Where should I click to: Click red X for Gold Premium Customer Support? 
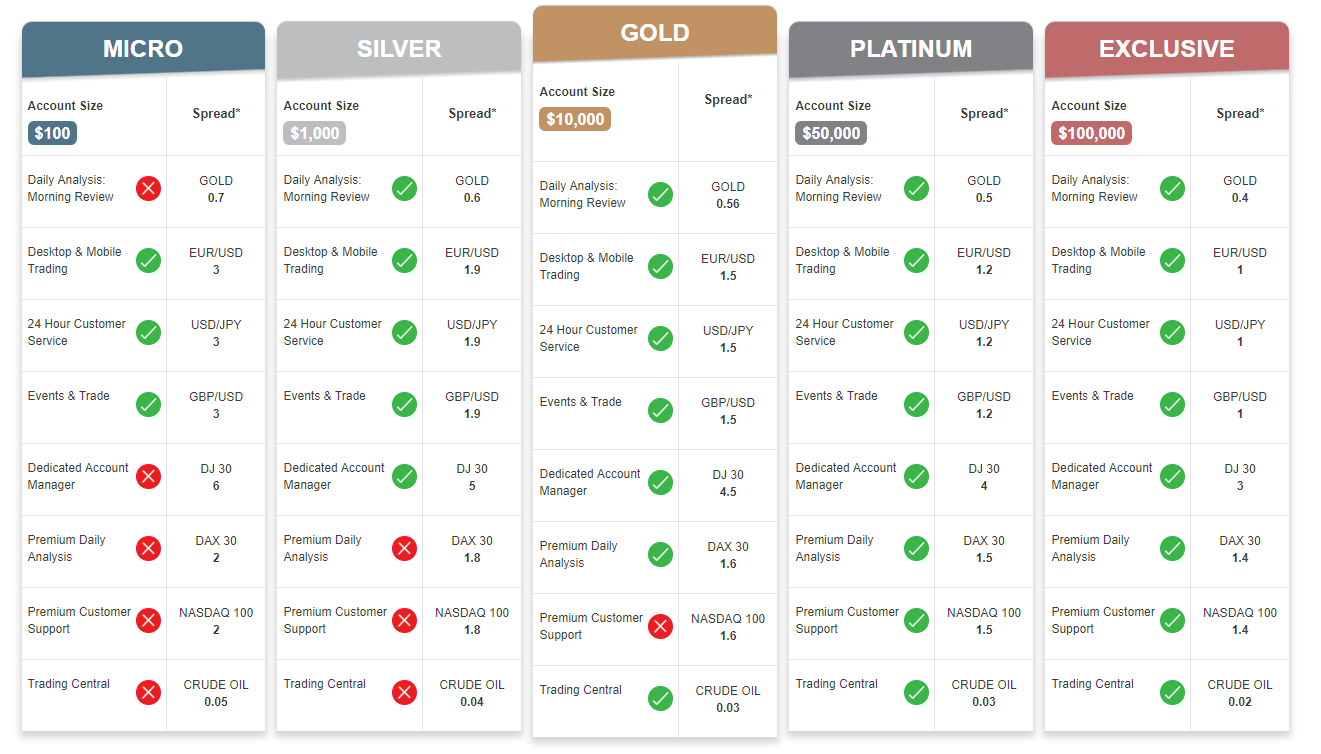[660, 626]
